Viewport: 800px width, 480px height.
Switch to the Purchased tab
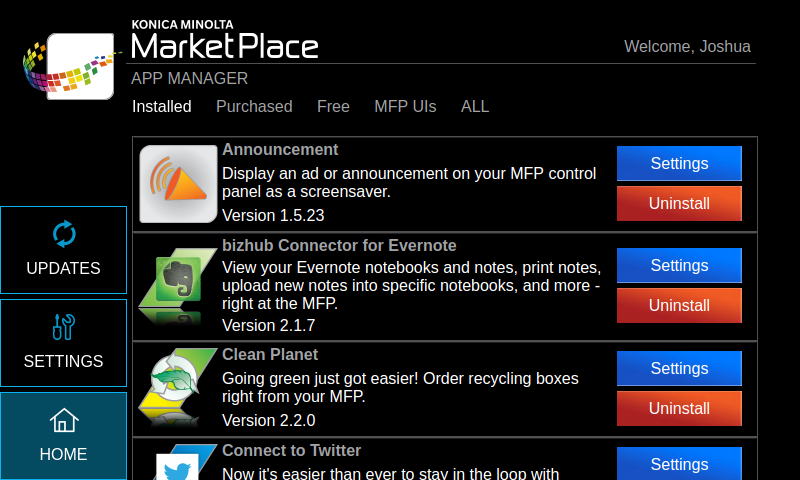254,106
